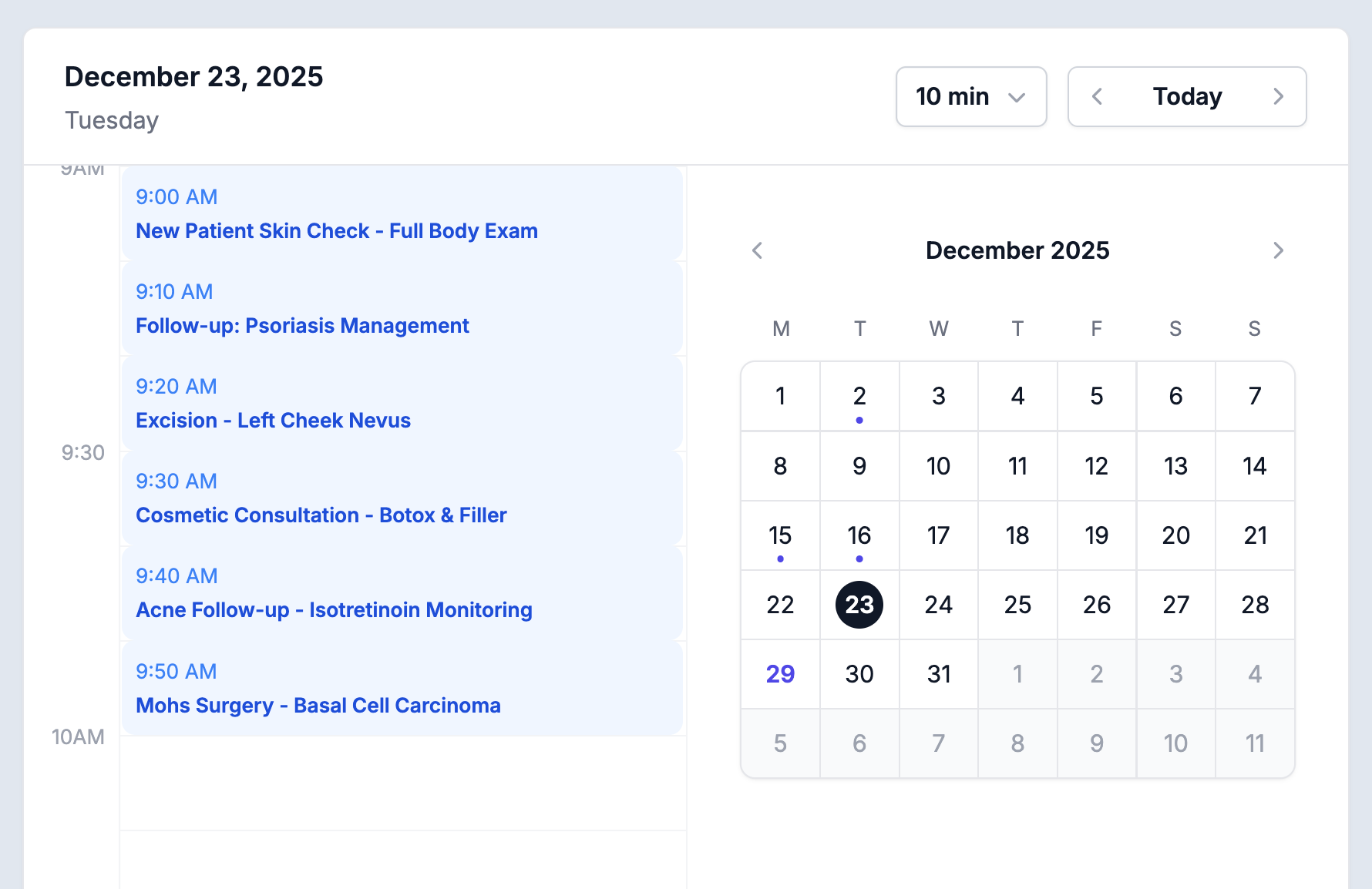This screenshot has height=889, width=1372.
Task: Select December 2 in mini calendar
Action: [x=859, y=396]
